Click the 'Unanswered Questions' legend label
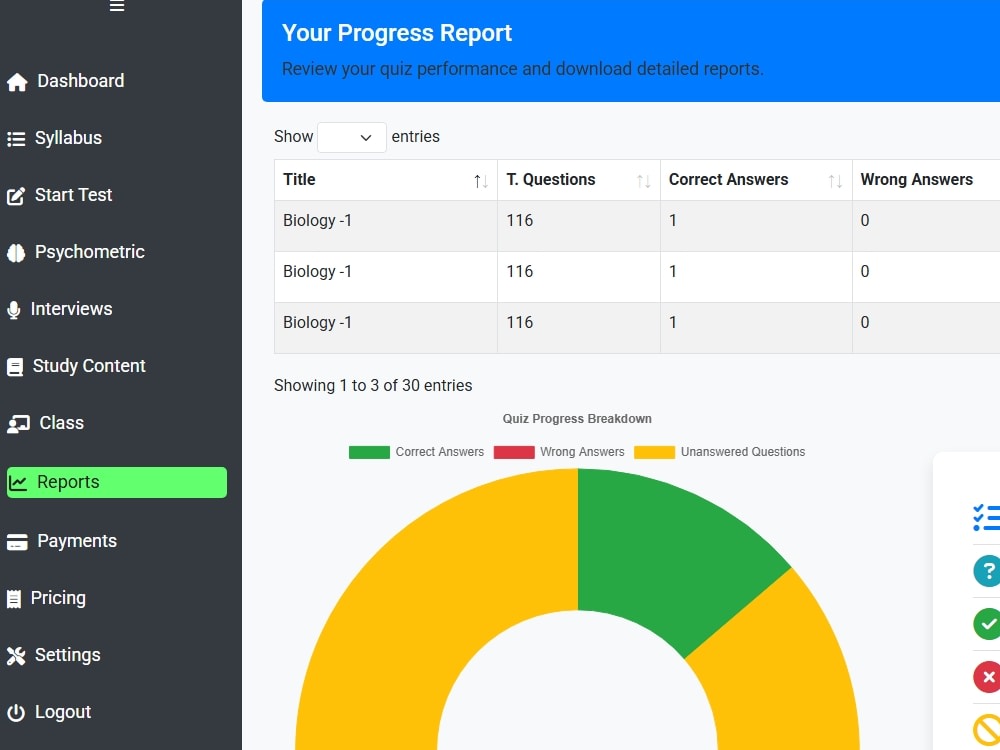Screen dimensions: 1000x750 (x=743, y=452)
